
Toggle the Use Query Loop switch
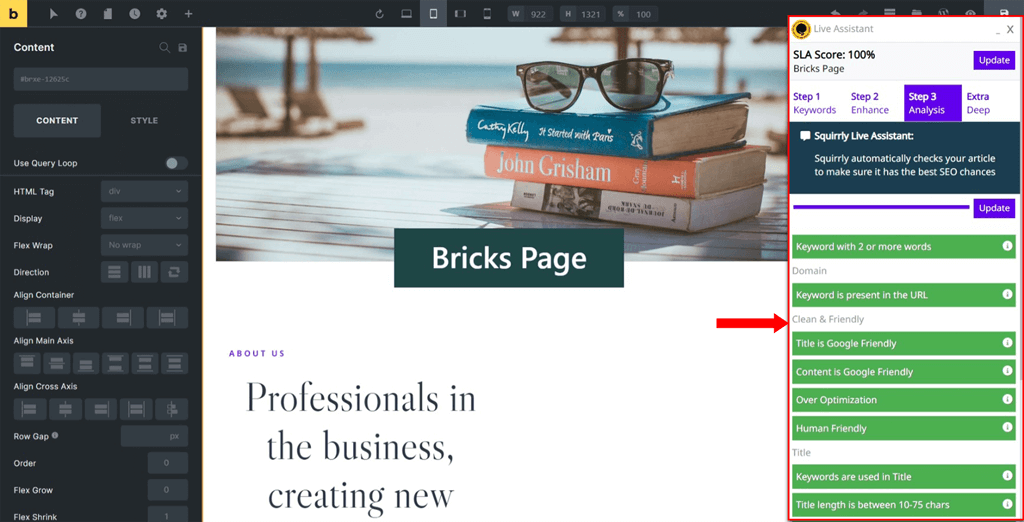pyautogui.click(x=176, y=163)
